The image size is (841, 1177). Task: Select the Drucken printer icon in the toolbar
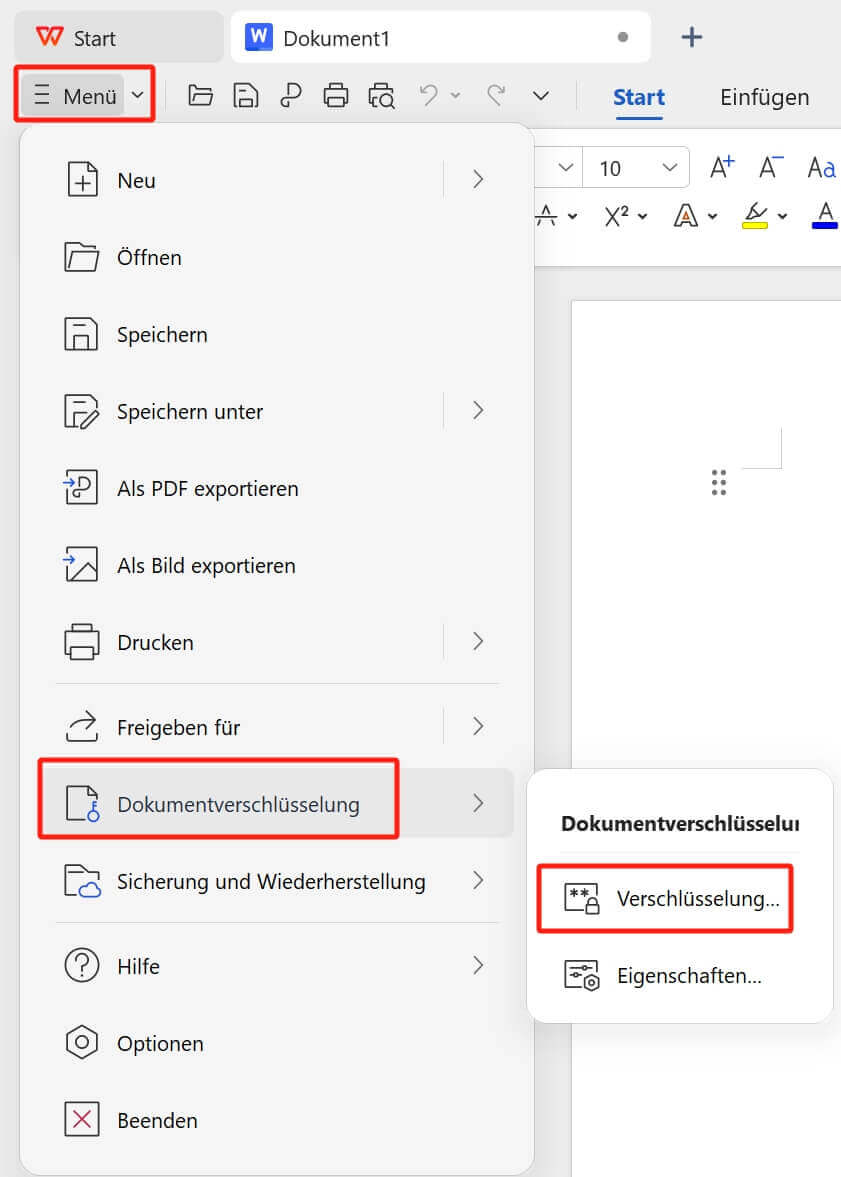(336, 95)
